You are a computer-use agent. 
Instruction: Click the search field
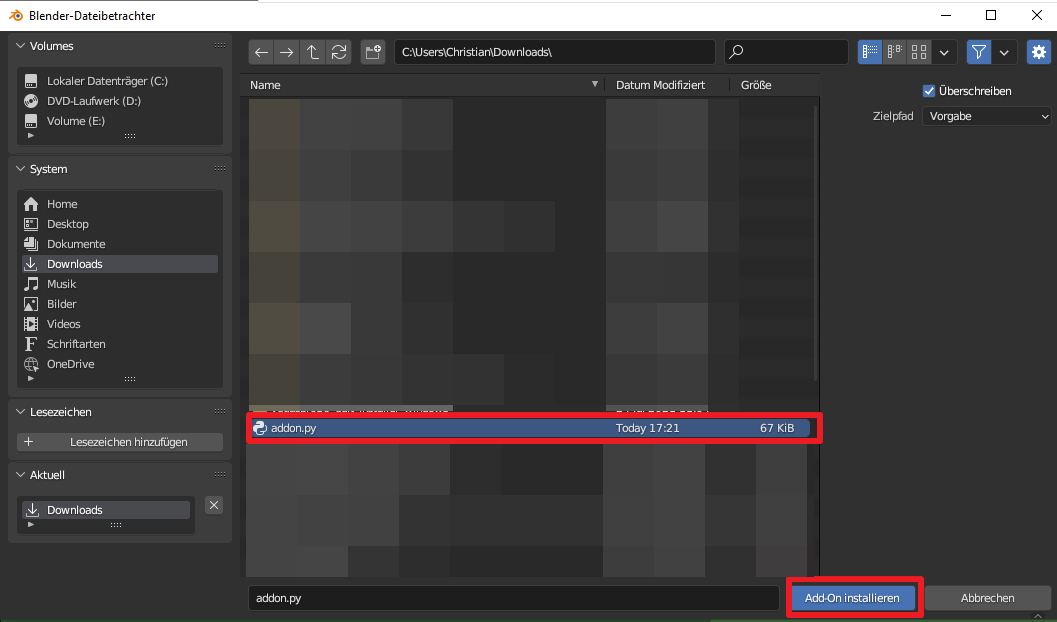[786, 52]
